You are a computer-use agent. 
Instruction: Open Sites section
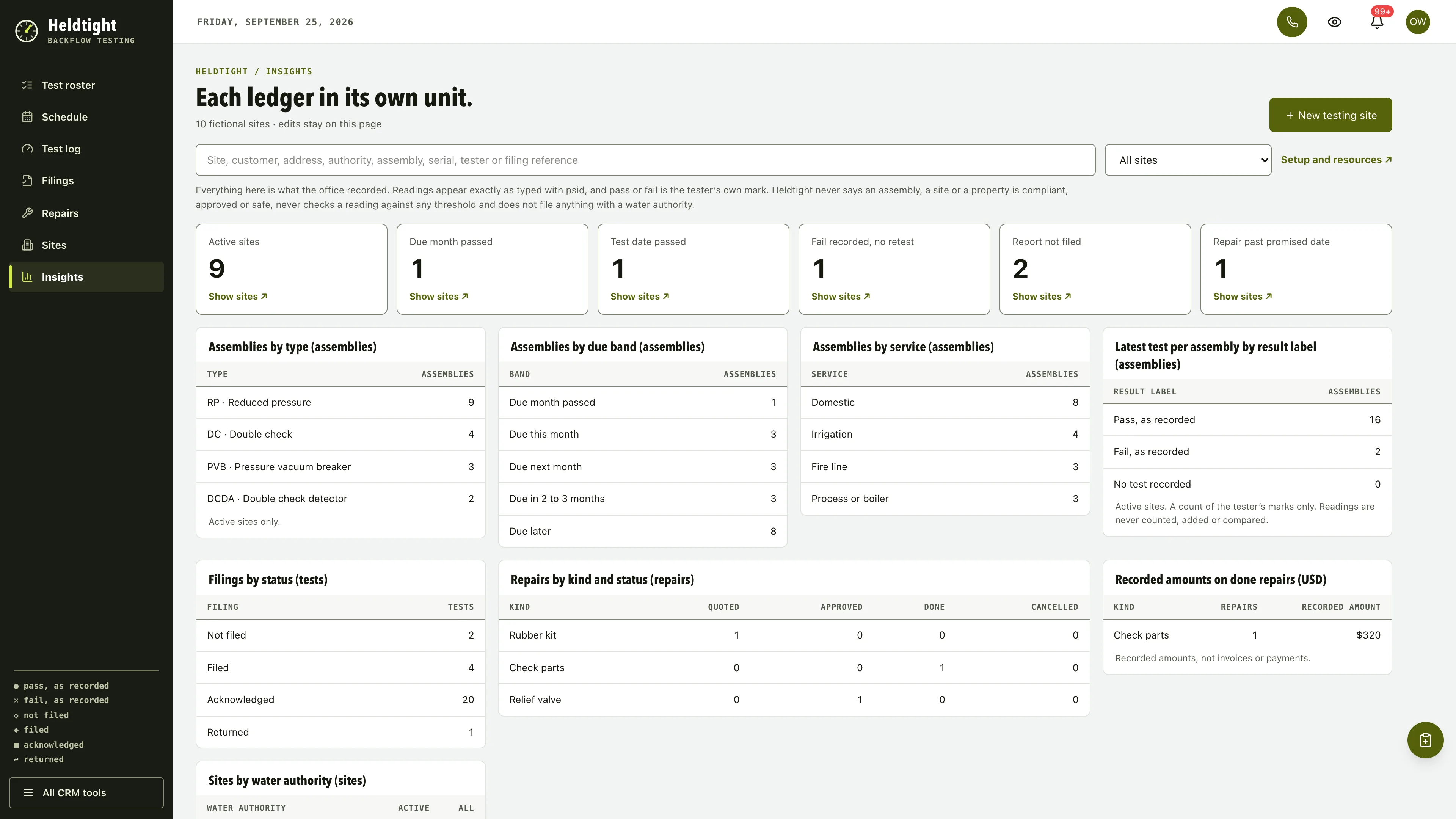click(86, 245)
